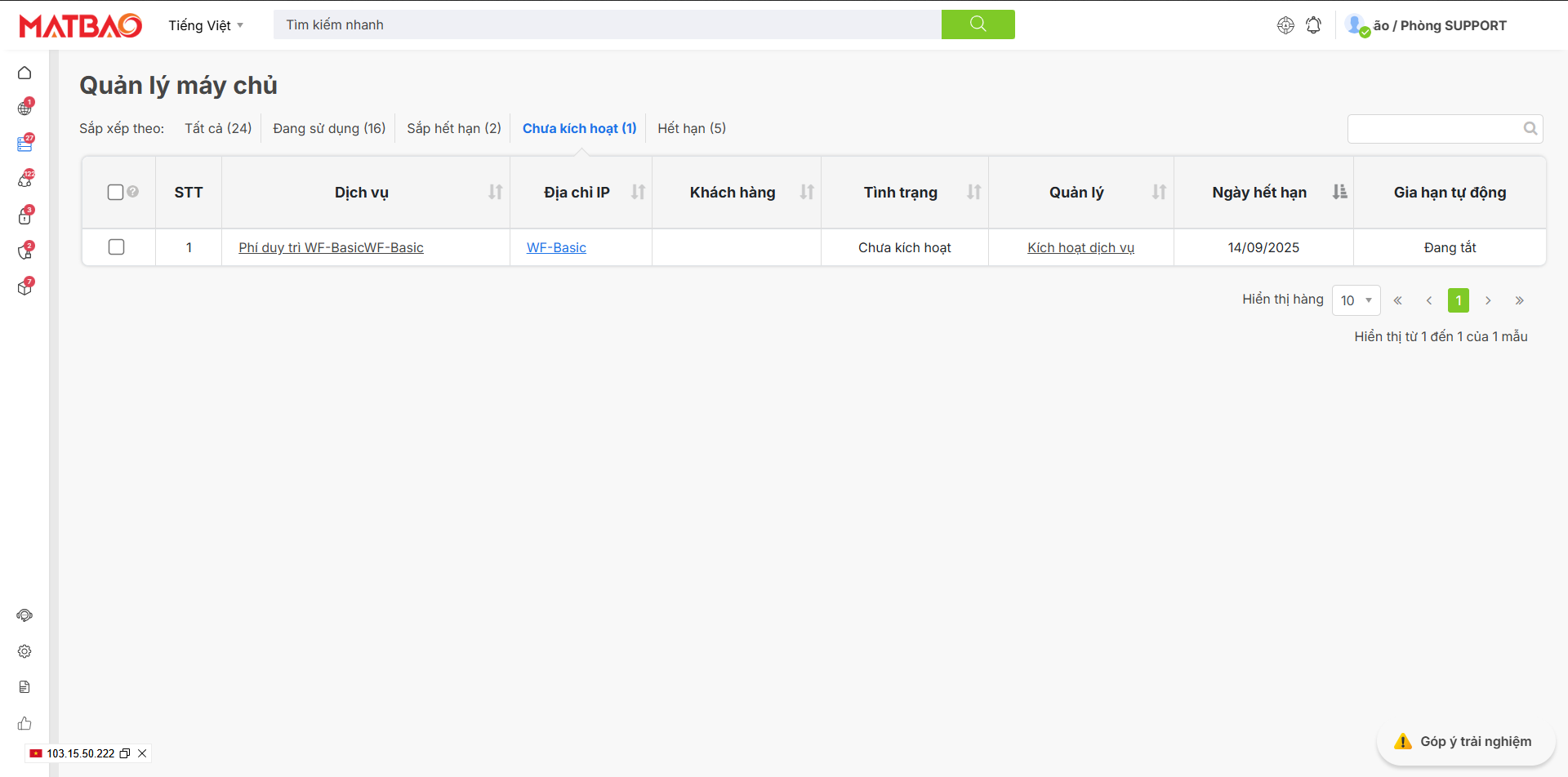Select the Đang sử dụng (16) tab

pyautogui.click(x=329, y=128)
